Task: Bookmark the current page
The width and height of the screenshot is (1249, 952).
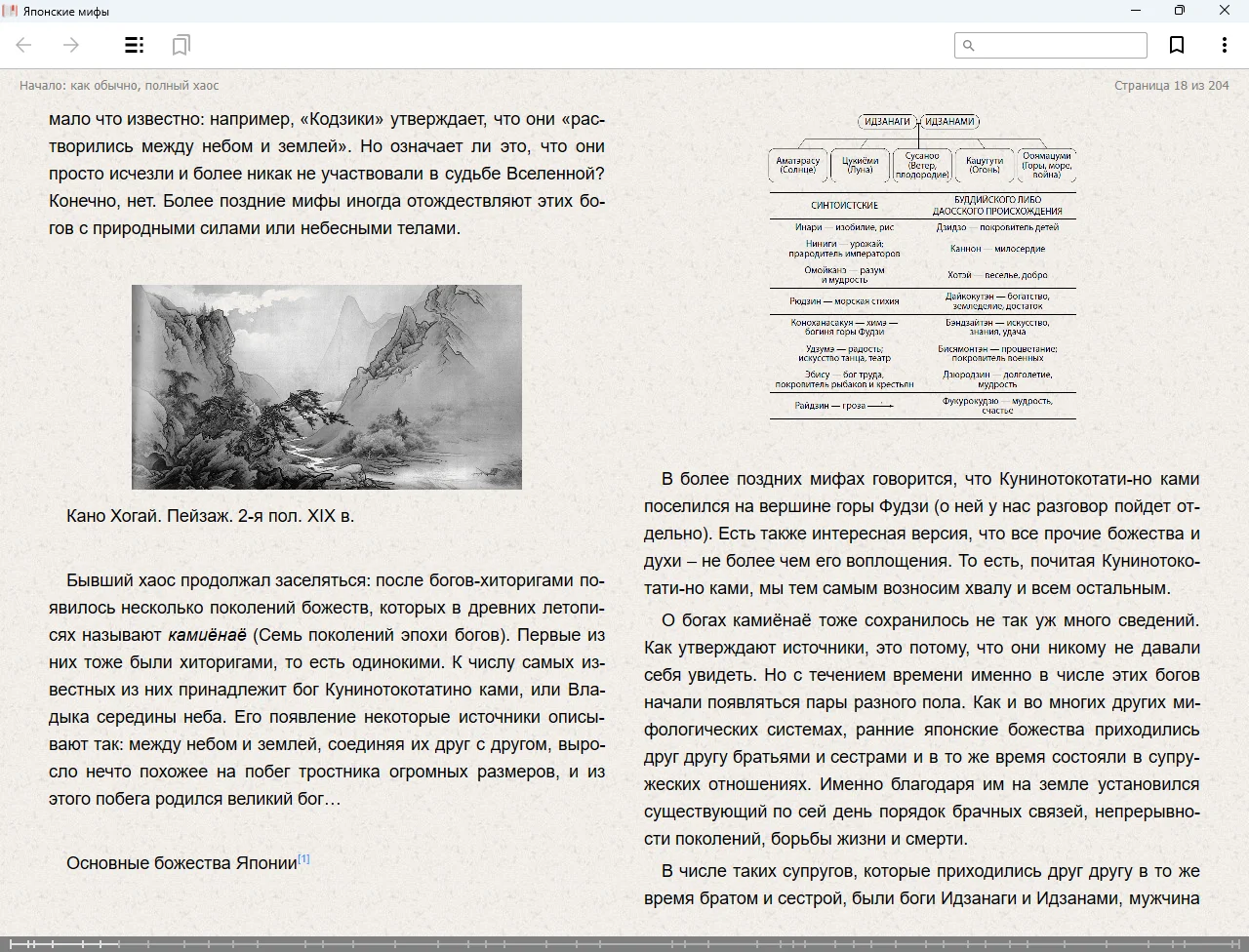Action: pyautogui.click(x=1177, y=45)
